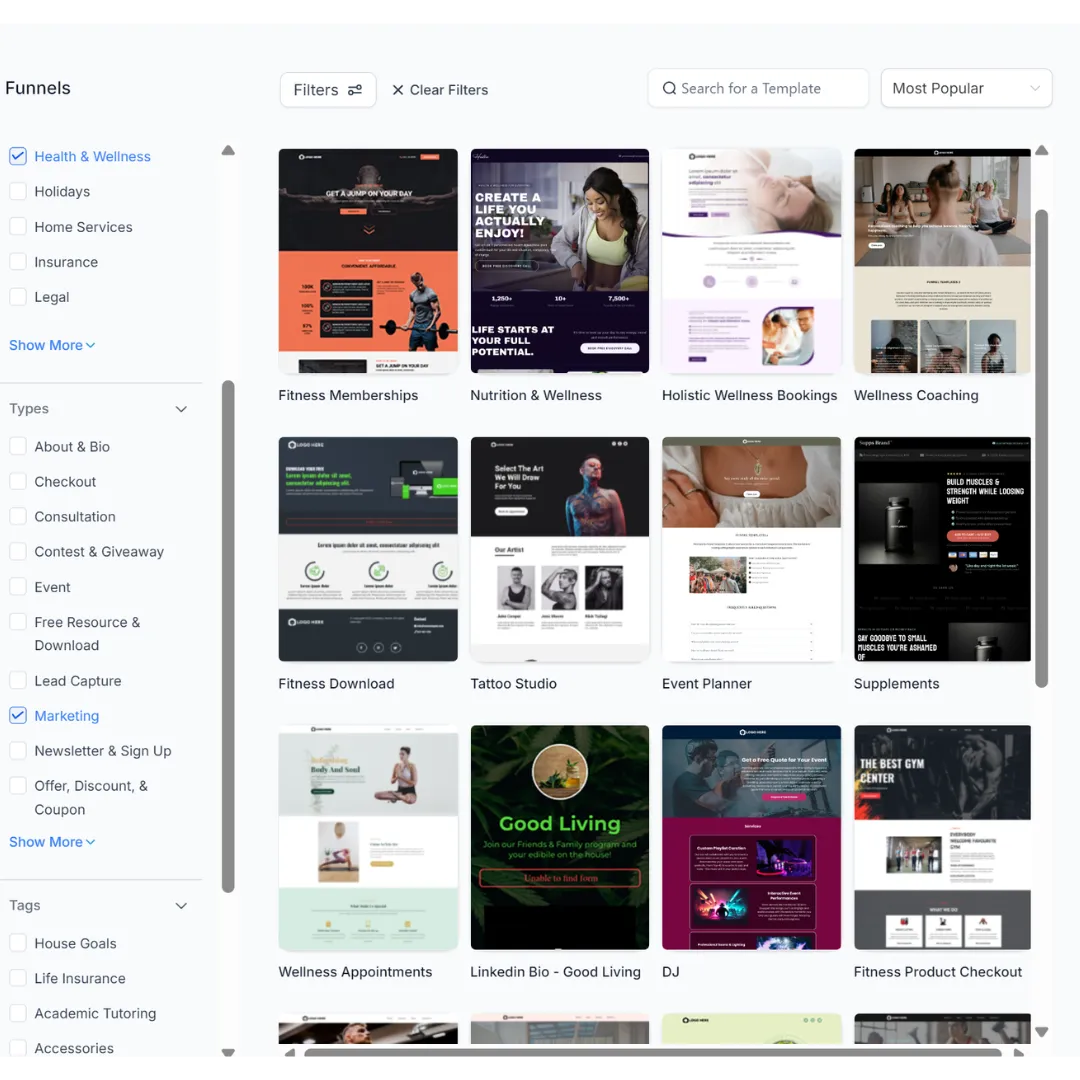Click template grid scroll down arrow

click(x=1041, y=1032)
